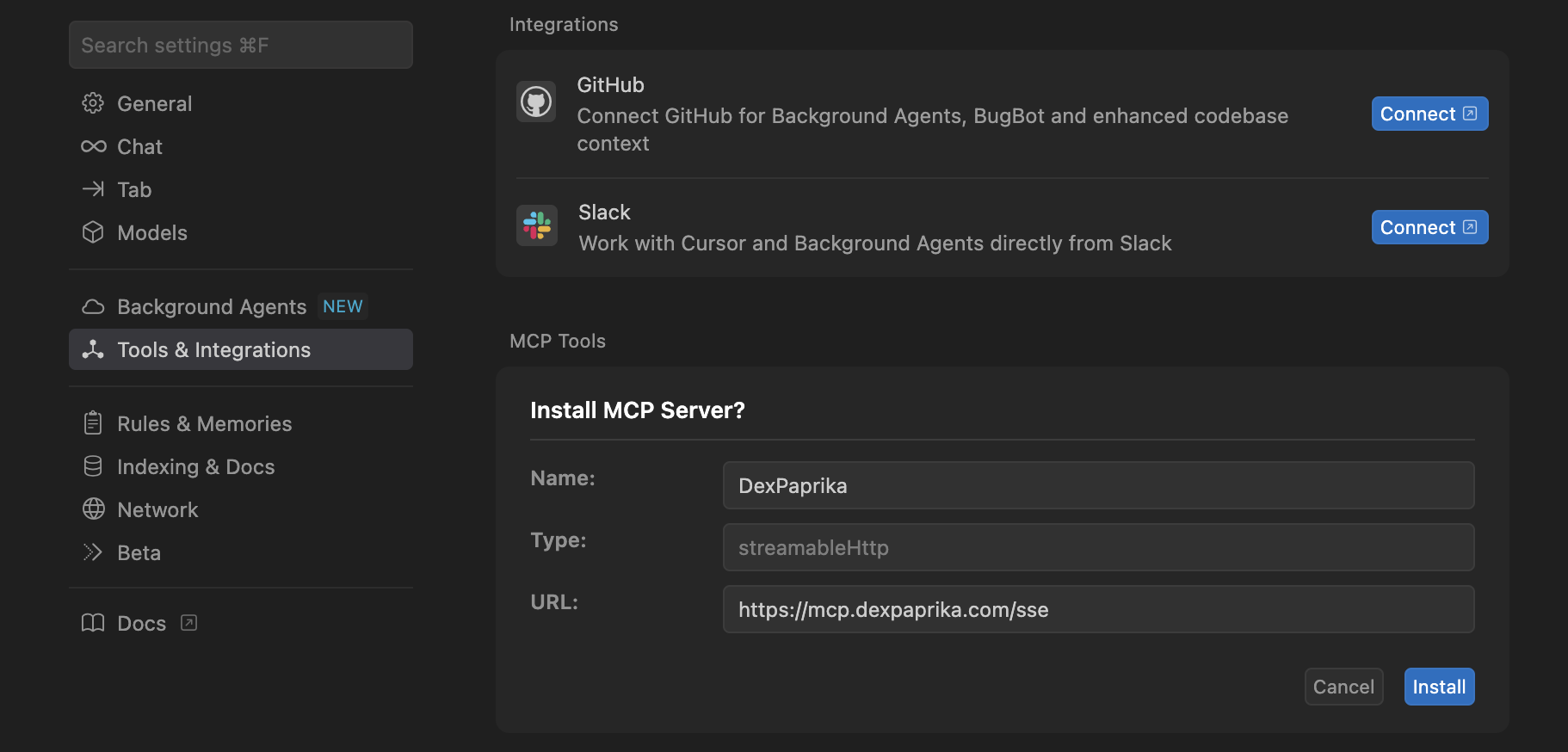
Task: Select Background Agents in sidebar
Action: point(241,306)
